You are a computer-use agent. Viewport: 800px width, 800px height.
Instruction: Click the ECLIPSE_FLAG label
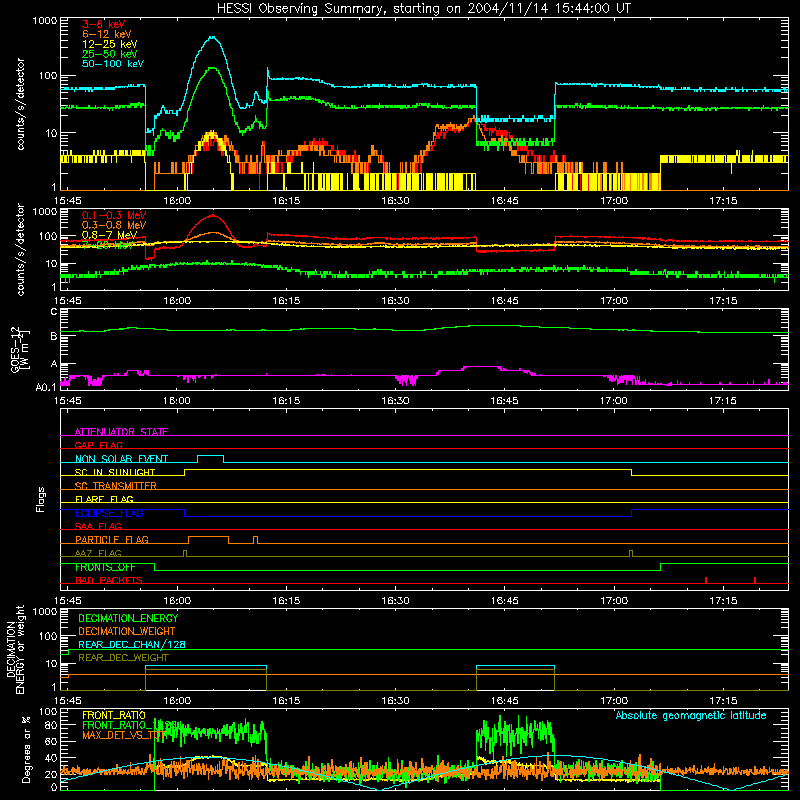(109, 513)
